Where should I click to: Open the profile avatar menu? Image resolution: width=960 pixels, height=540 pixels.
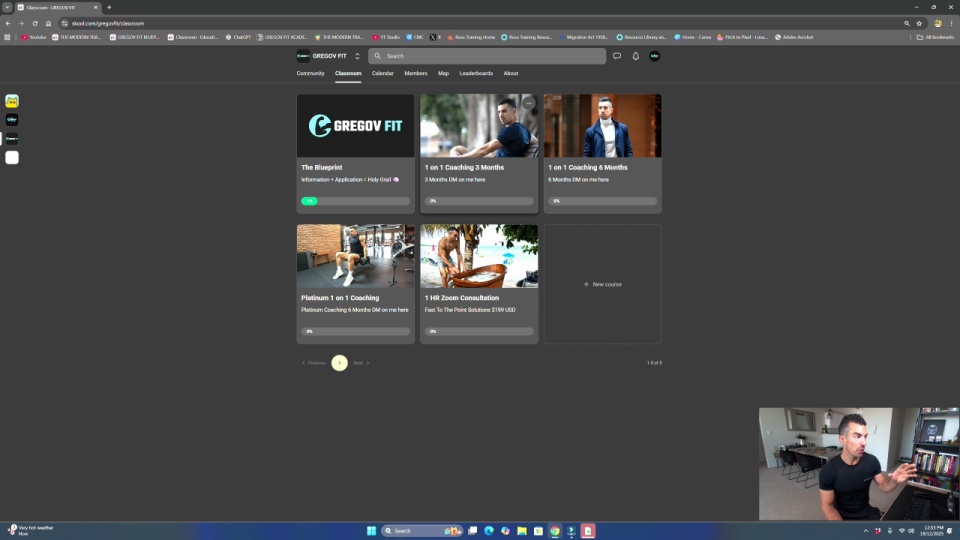point(654,56)
